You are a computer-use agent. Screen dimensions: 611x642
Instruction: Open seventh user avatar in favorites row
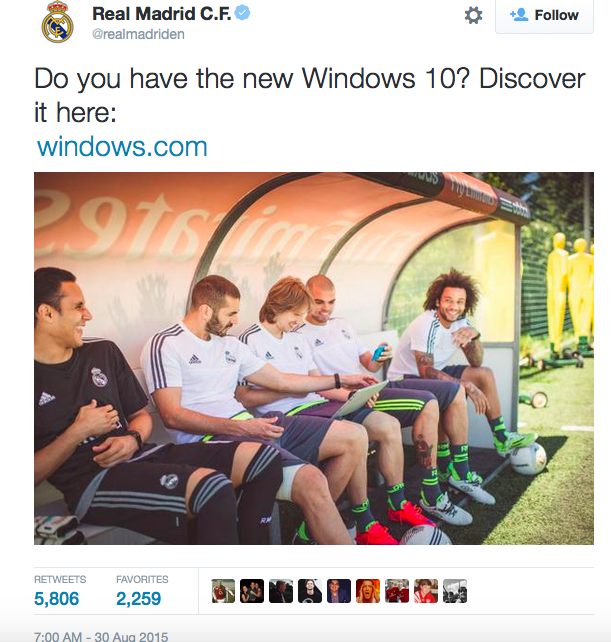[x=397, y=591]
